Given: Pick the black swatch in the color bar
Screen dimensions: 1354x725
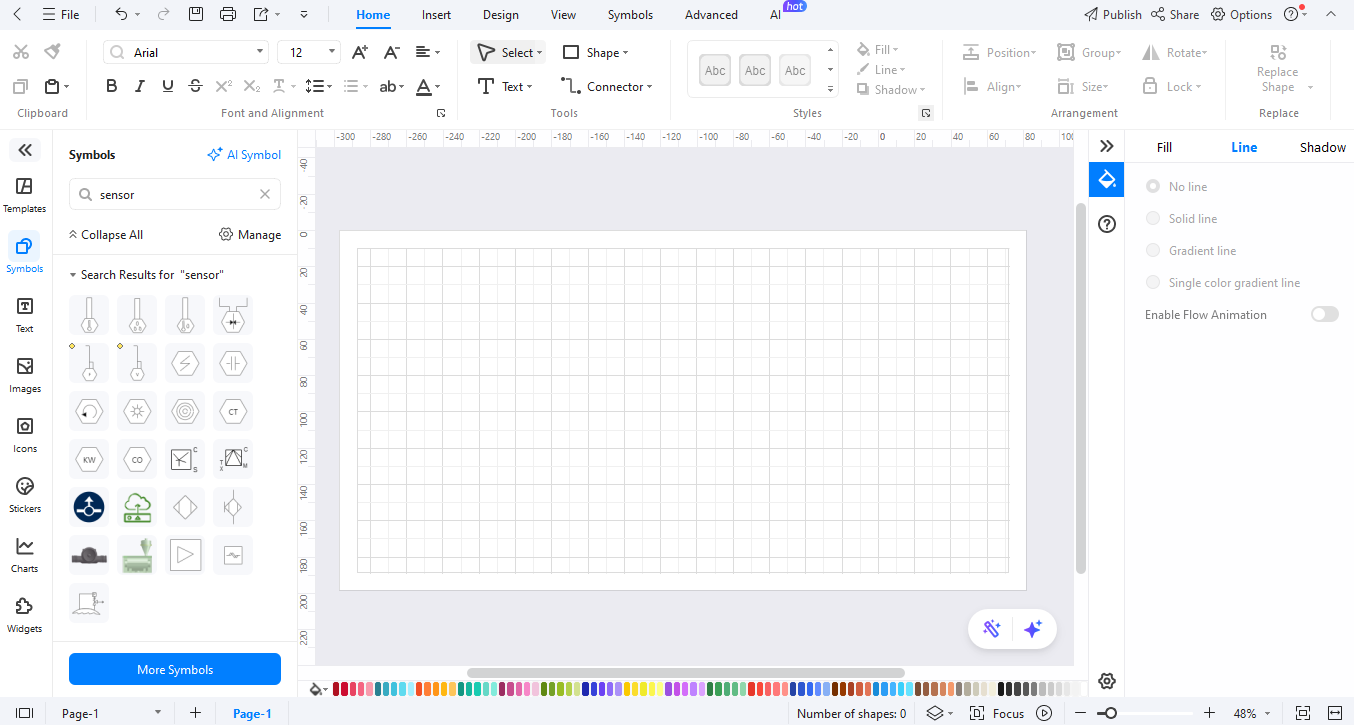Looking at the screenshot, I should click(x=1003, y=689).
